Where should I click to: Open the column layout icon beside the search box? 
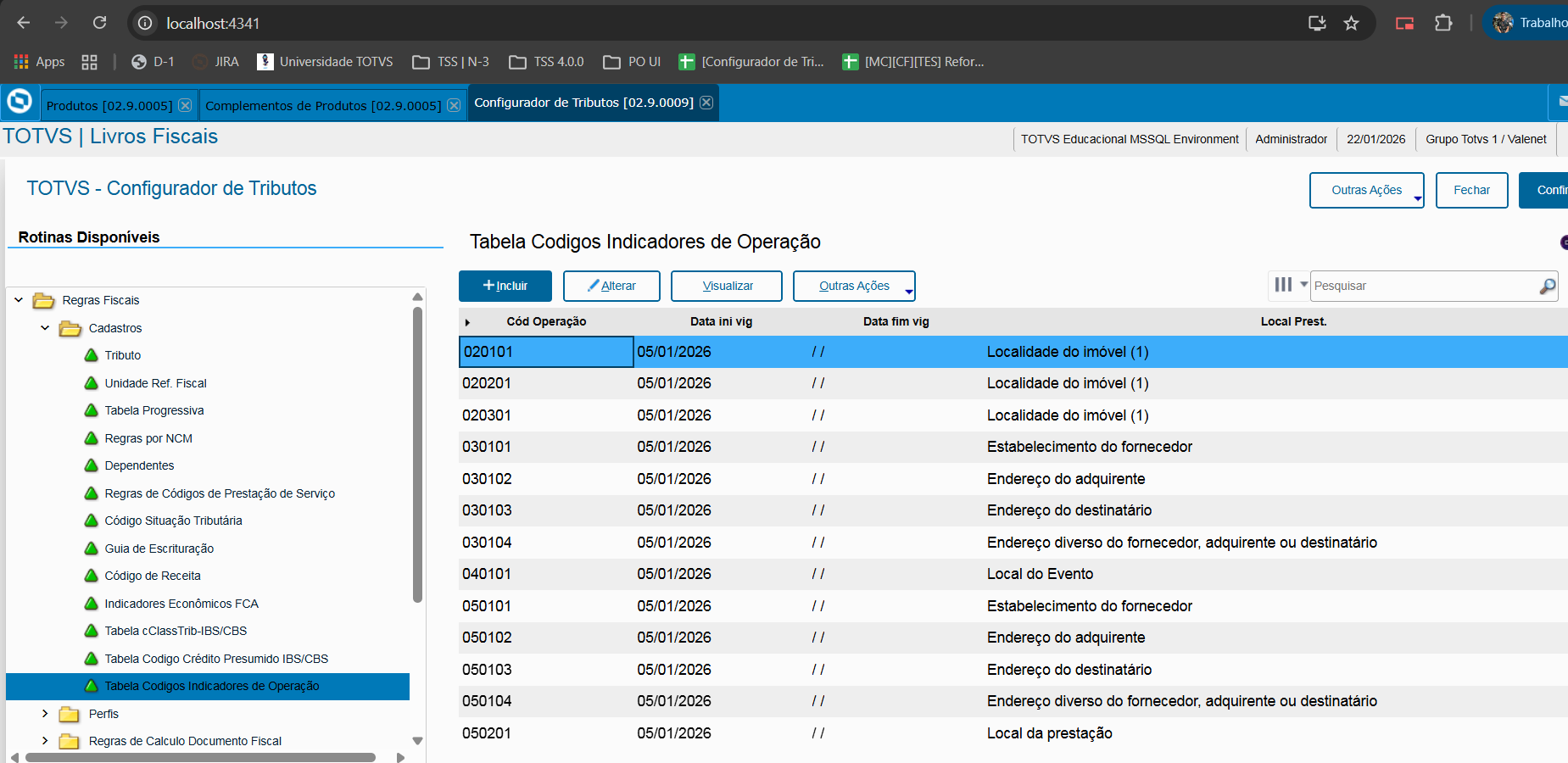click(1282, 286)
